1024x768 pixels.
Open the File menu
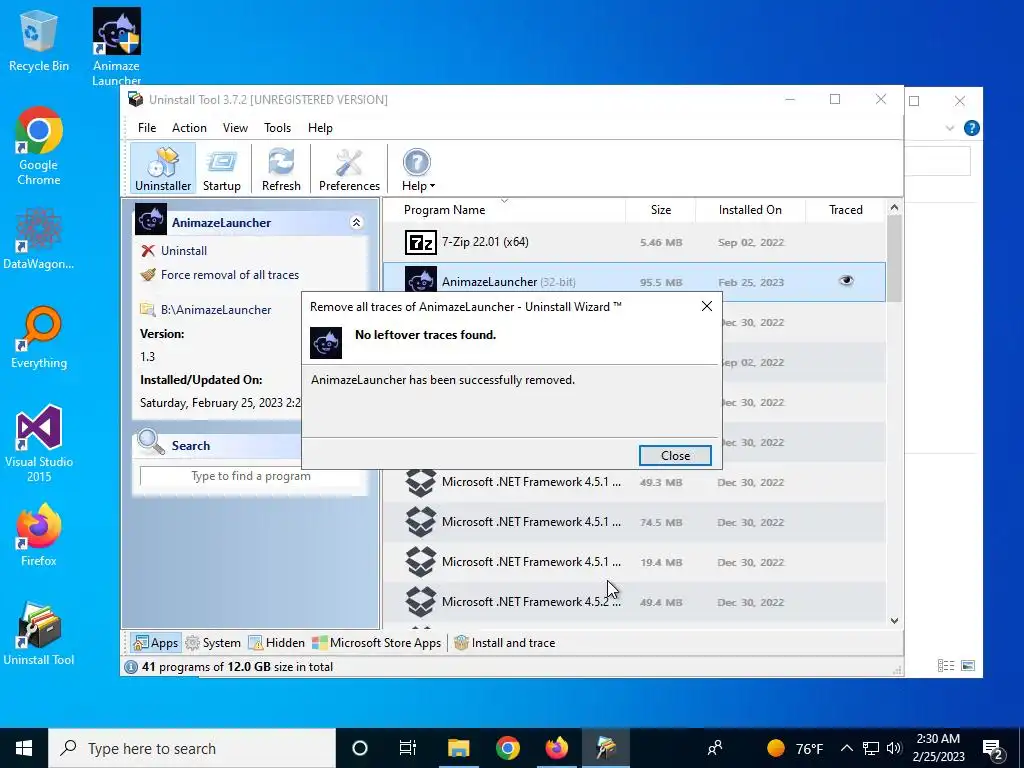pos(147,128)
